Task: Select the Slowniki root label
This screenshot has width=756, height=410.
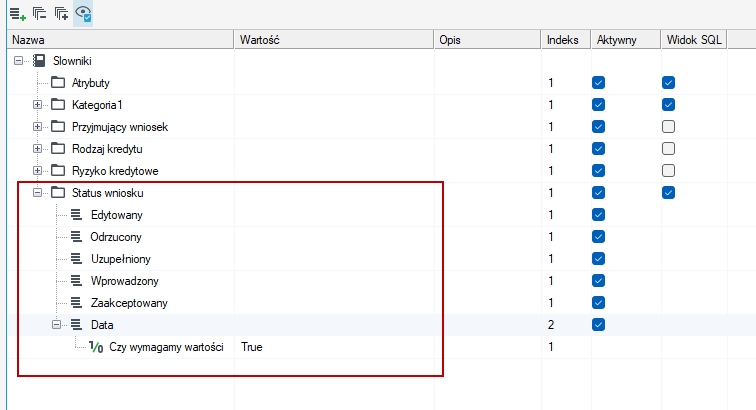Action: coord(72,61)
